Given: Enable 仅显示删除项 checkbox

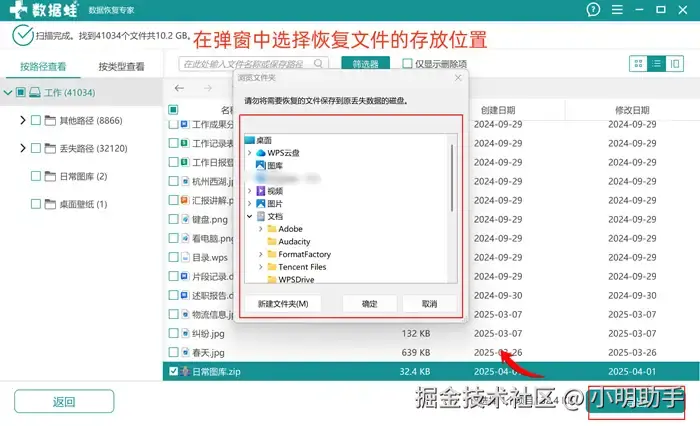Looking at the screenshot, I should pos(407,63).
